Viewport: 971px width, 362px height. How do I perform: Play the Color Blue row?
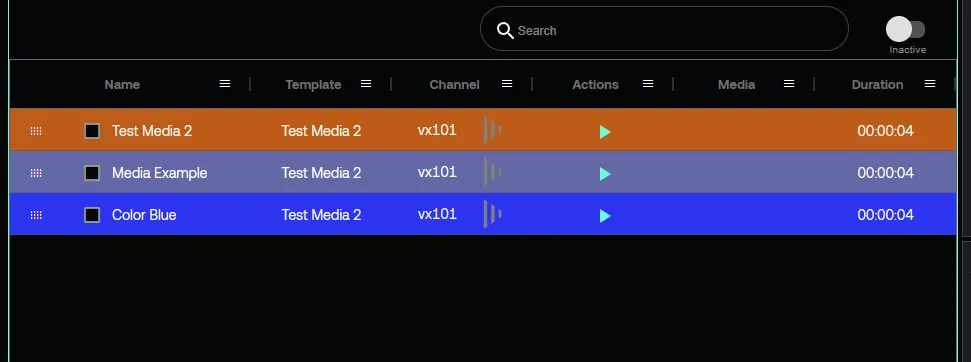605,216
